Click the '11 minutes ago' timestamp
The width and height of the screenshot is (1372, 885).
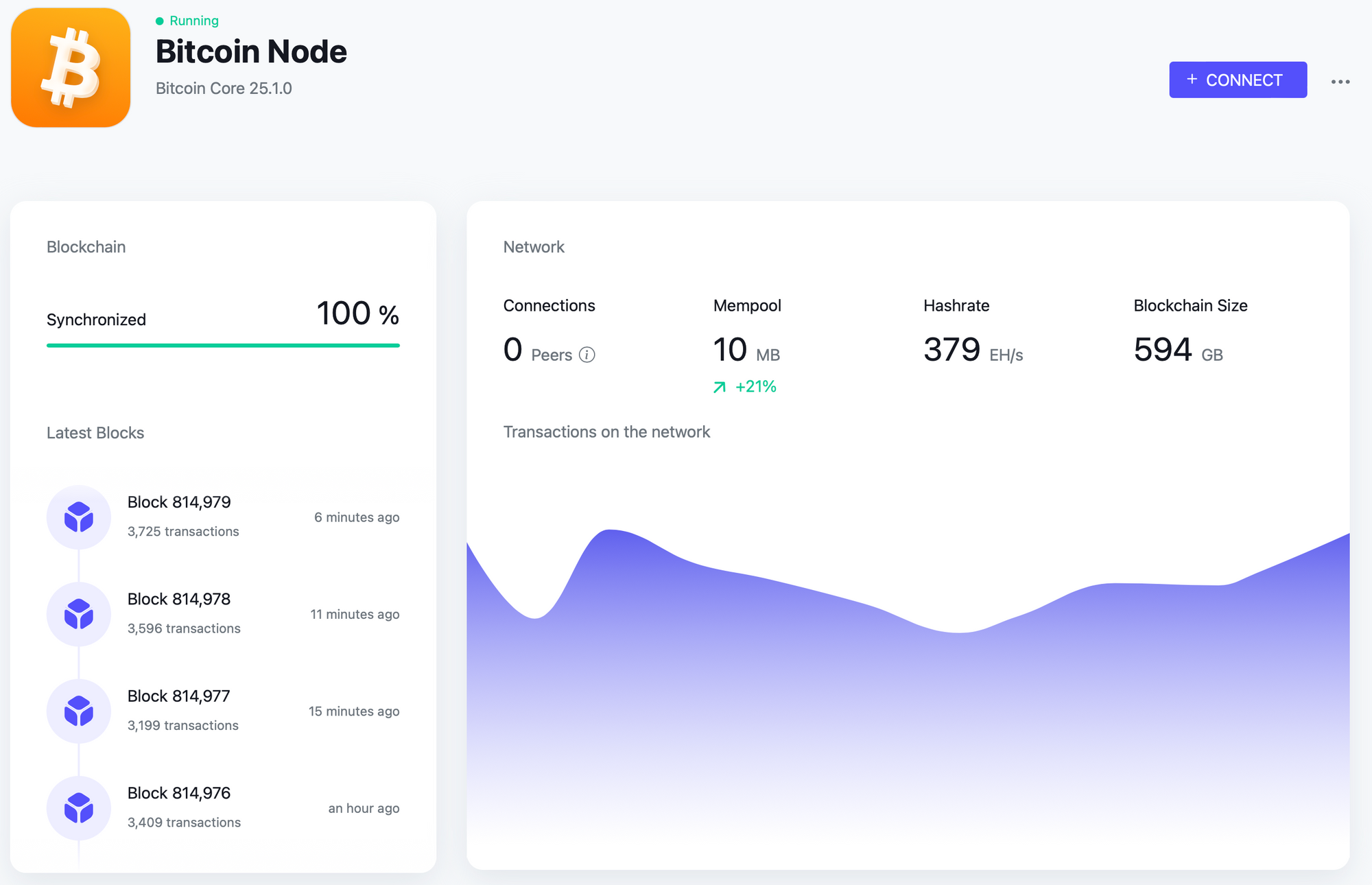[x=355, y=614]
